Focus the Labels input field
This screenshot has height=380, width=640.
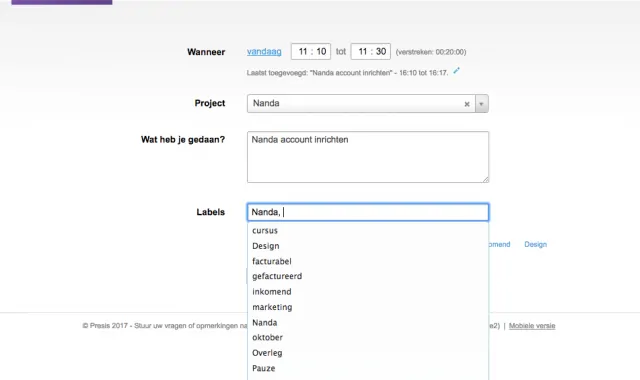[x=368, y=212]
